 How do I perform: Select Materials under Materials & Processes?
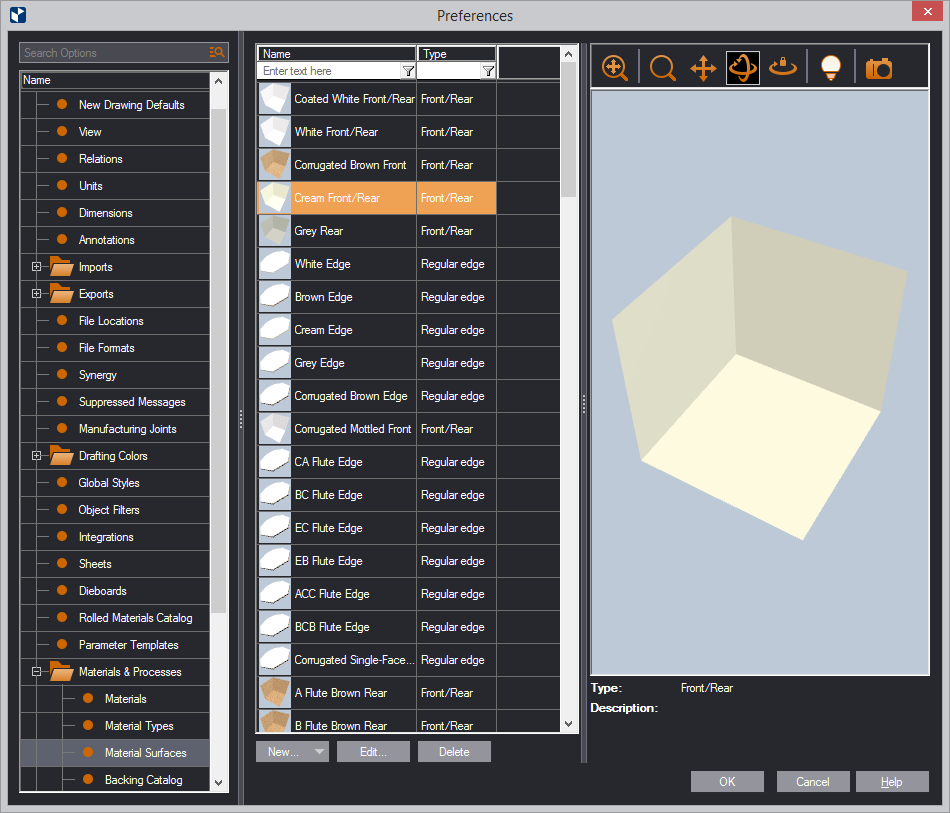point(125,699)
